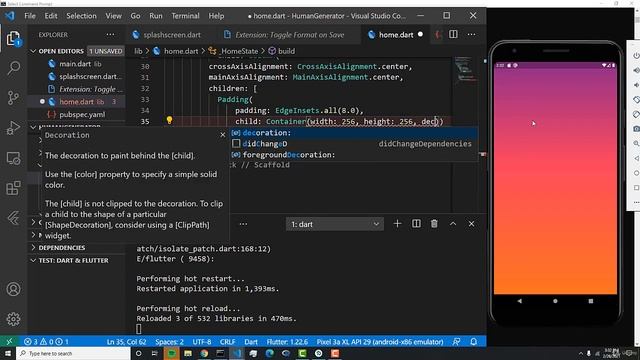The image size is (640, 360).
Task: Change Dart language mode
Action: point(251,342)
